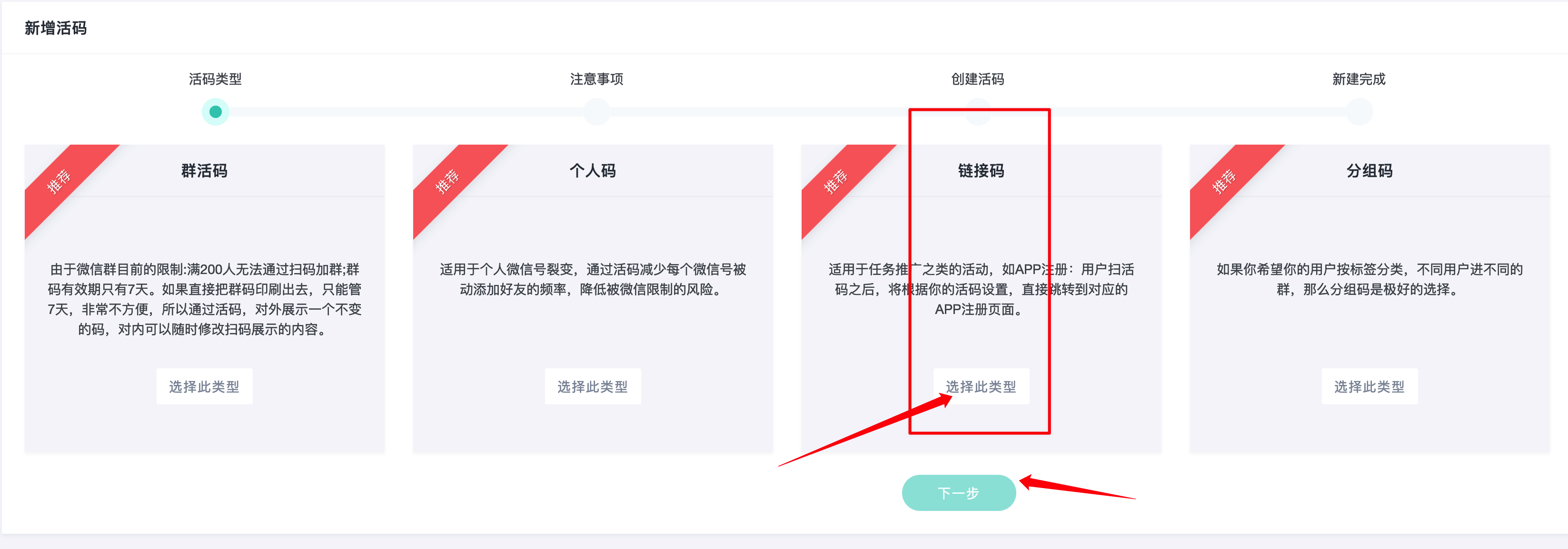The width and height of the screenshot is (1568, 549).
Task: Click the 推荐 ribbon on 链接码 card
Action: pyautogui.click(x=836, y=181)
